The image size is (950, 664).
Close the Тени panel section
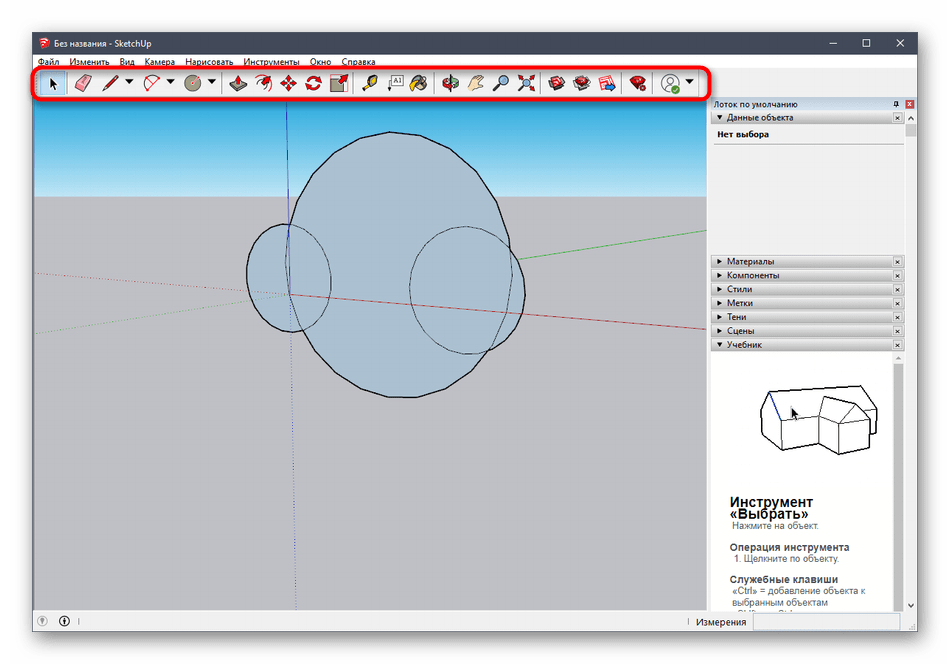point(897,317)
